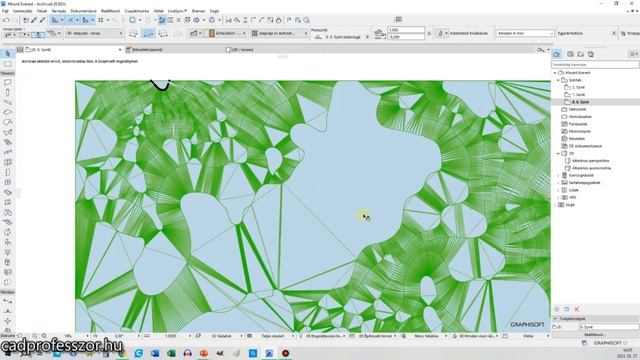Open the Ablak menu
Viewport: 640px width, 360px height.
coord(158,11)
